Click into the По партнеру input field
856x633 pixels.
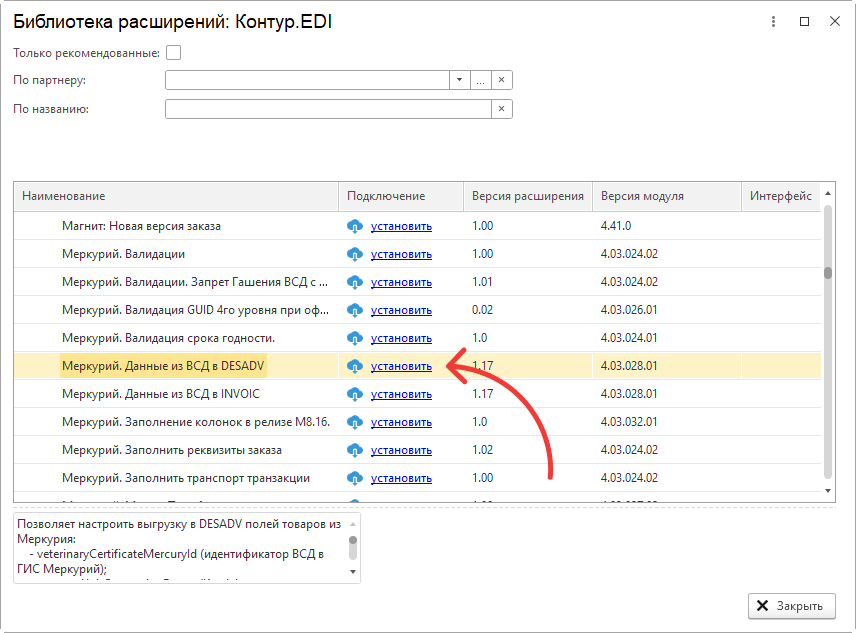tap(307, 80)
